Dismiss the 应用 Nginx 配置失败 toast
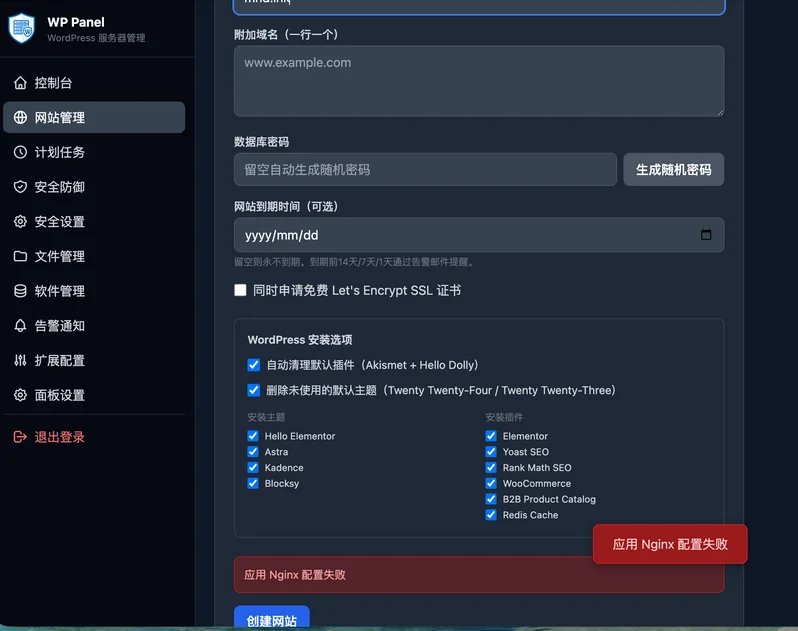798x631 pixels. (670, 544)
